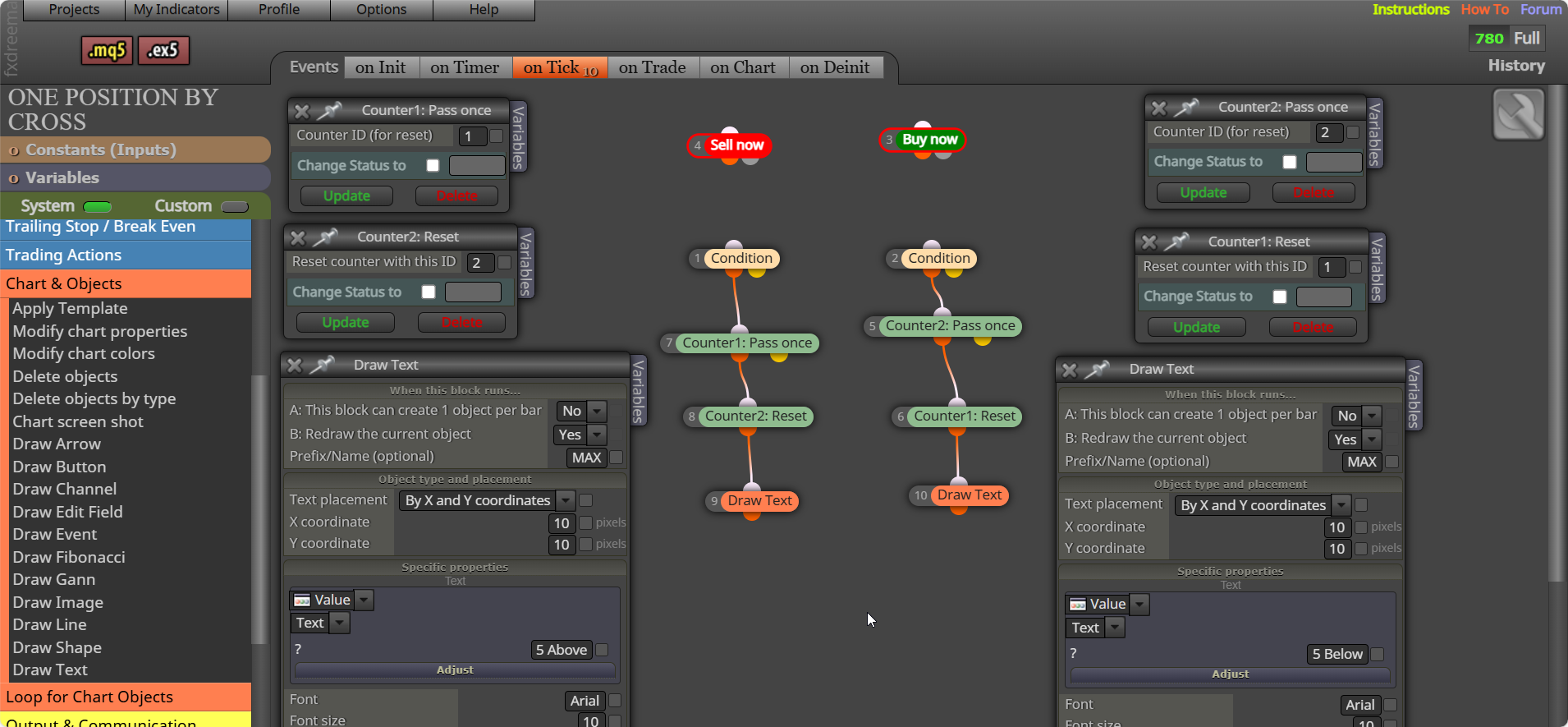Open the Projects menu

74,10
